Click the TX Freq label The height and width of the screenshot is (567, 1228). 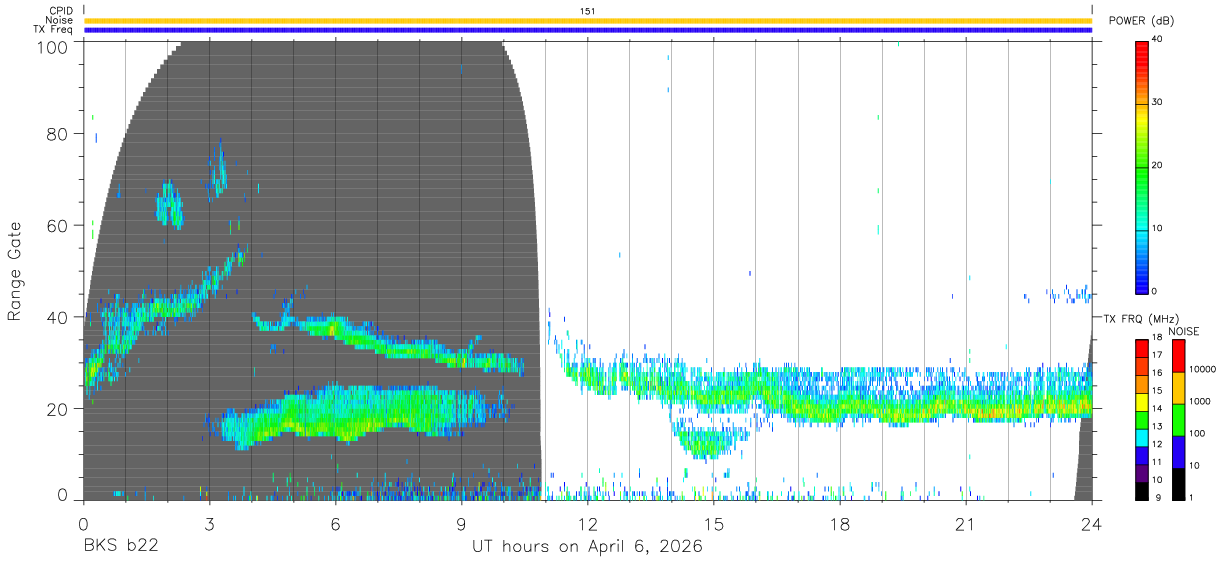click(54, 29)
